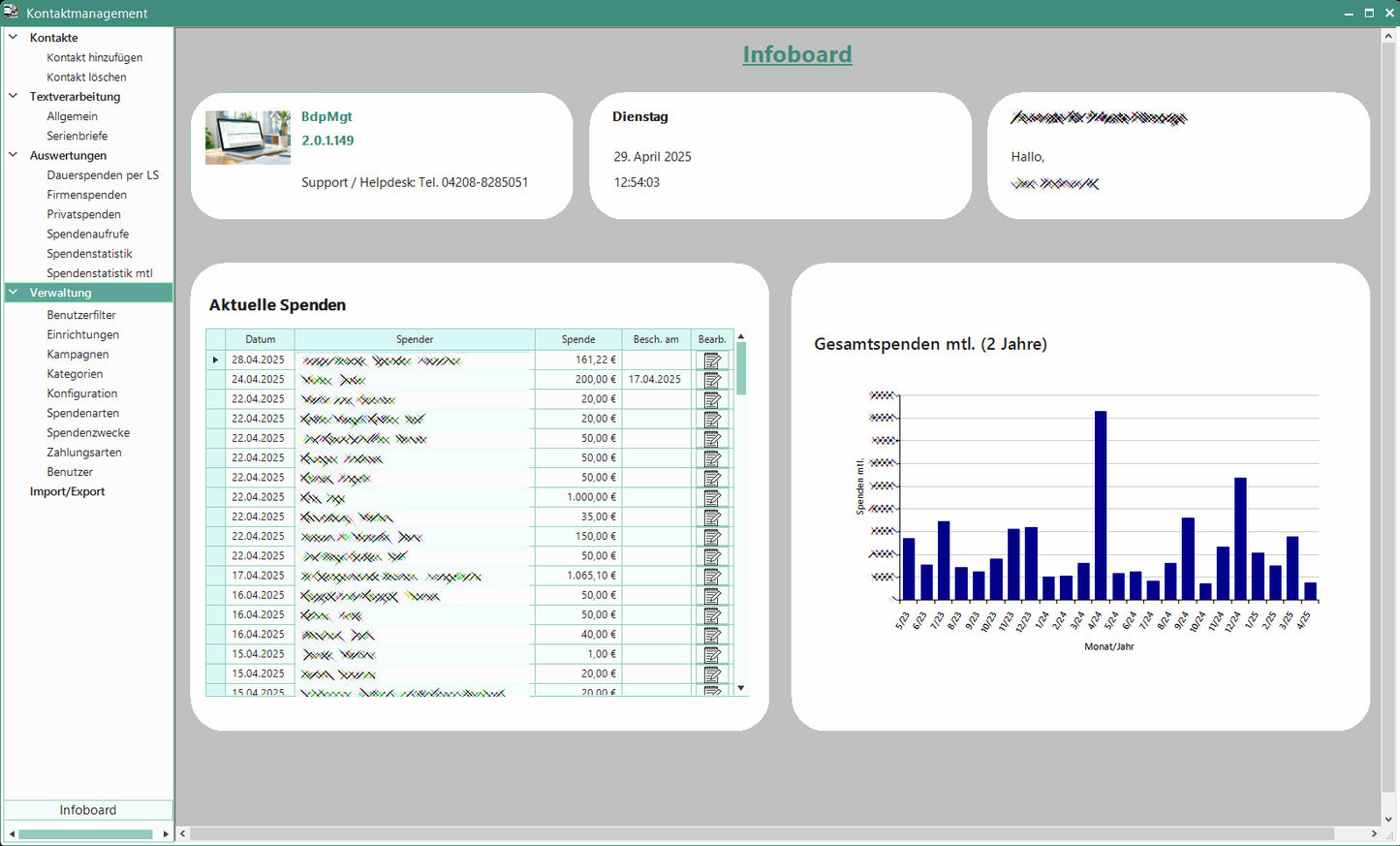1400x846 pixels.
Task: Click the Infoboard button at sidebar bottom
Action: point(88,810)
